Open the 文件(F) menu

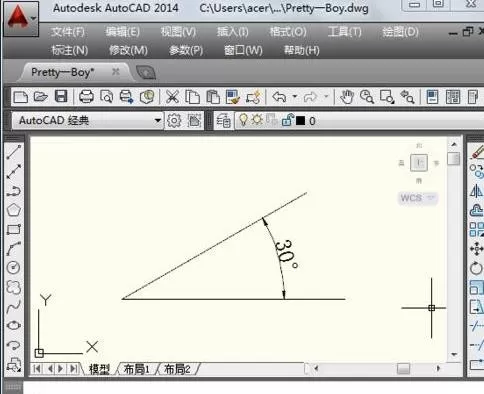pyautogui.click(x=68, y=32)
